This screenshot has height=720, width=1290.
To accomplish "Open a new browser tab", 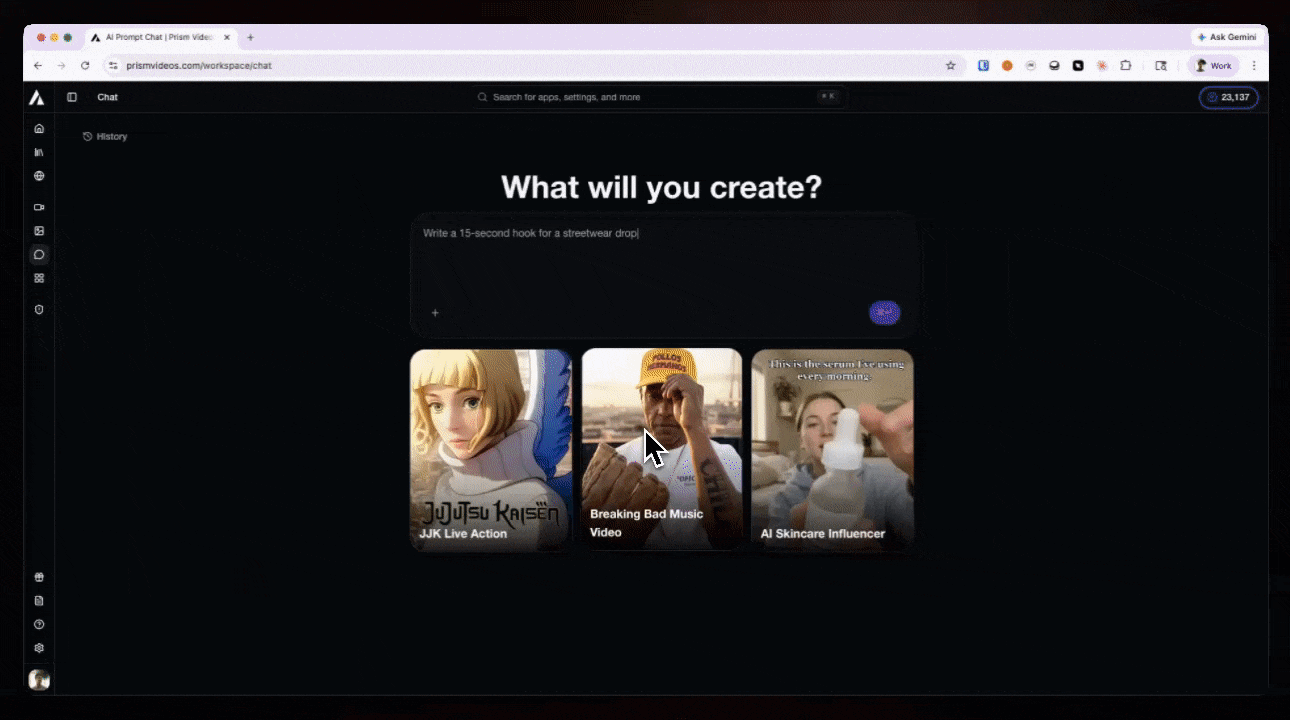I will (250, 37).
